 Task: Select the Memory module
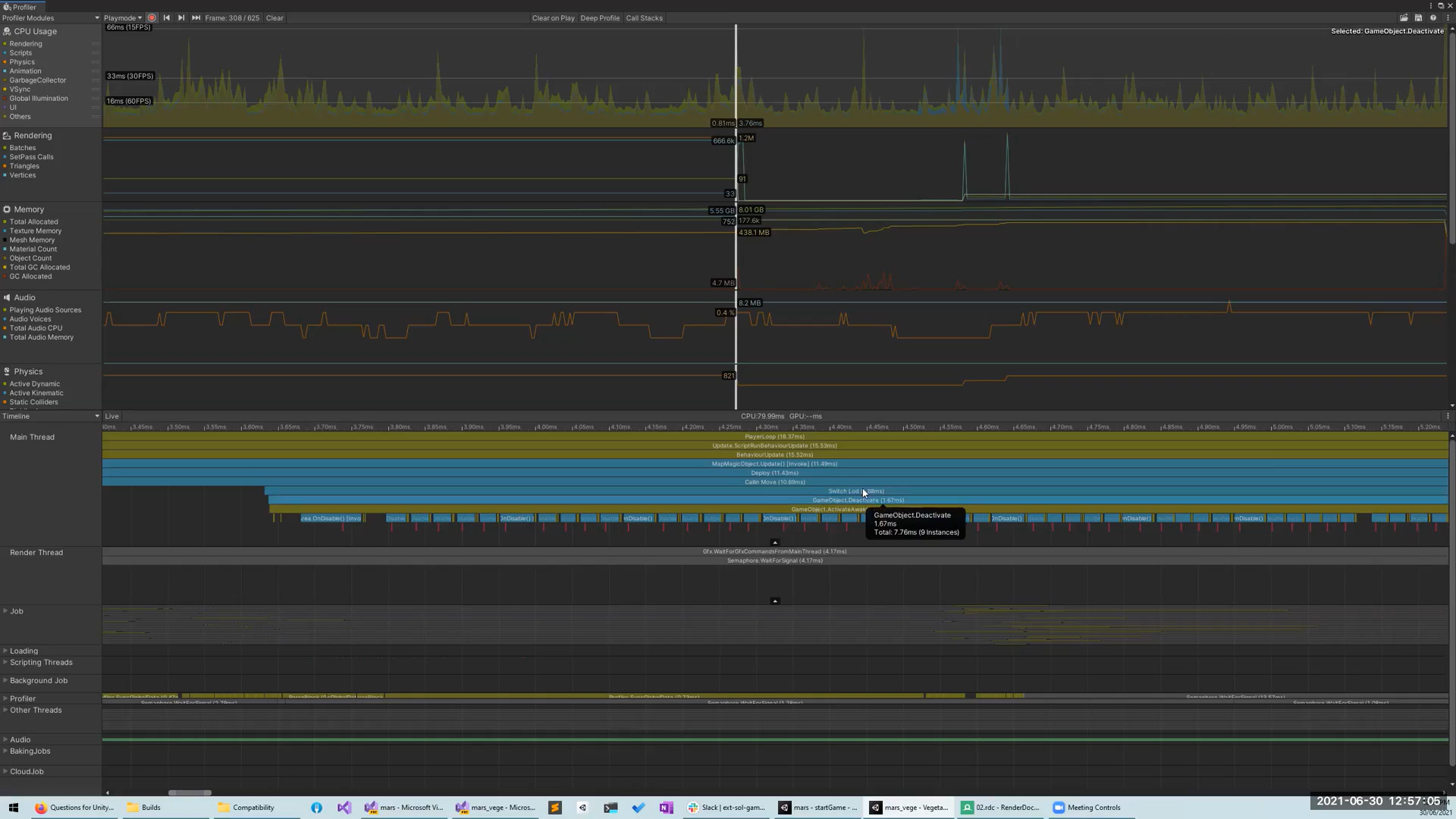tap(29, 209)
